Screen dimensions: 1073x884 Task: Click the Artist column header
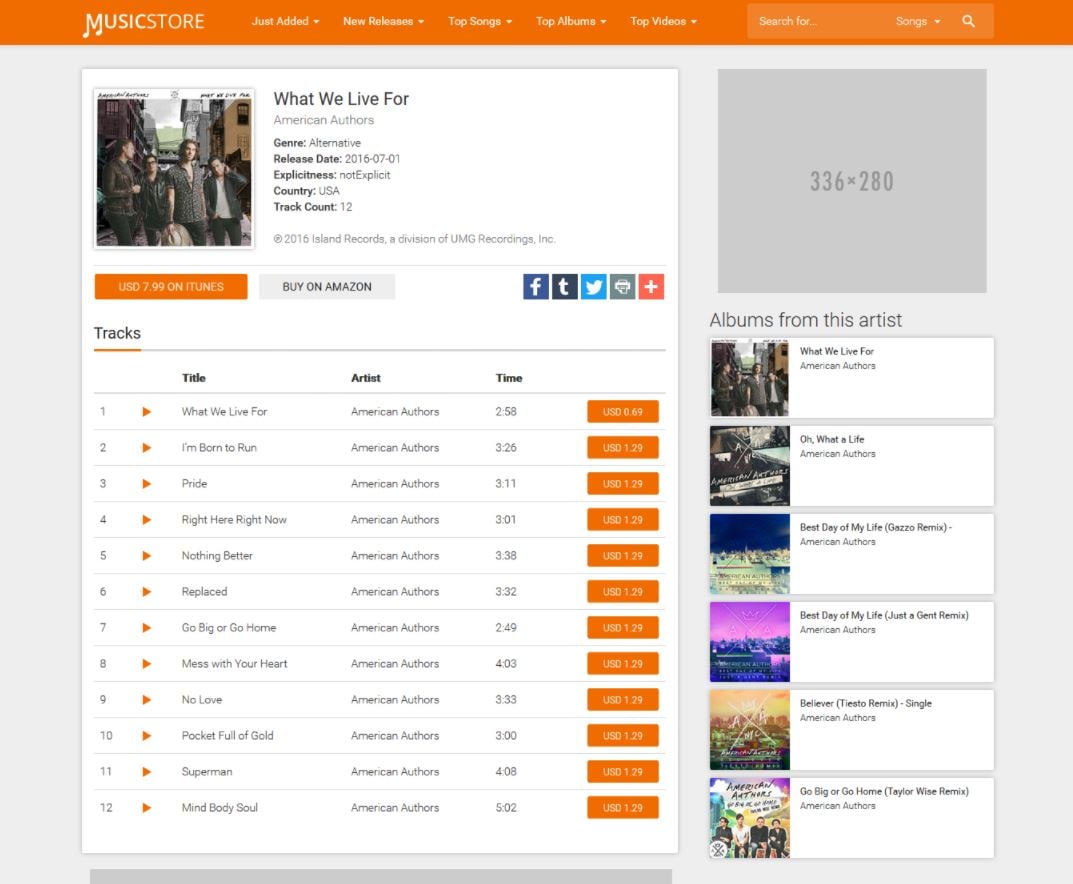click(x=366, y=378)
